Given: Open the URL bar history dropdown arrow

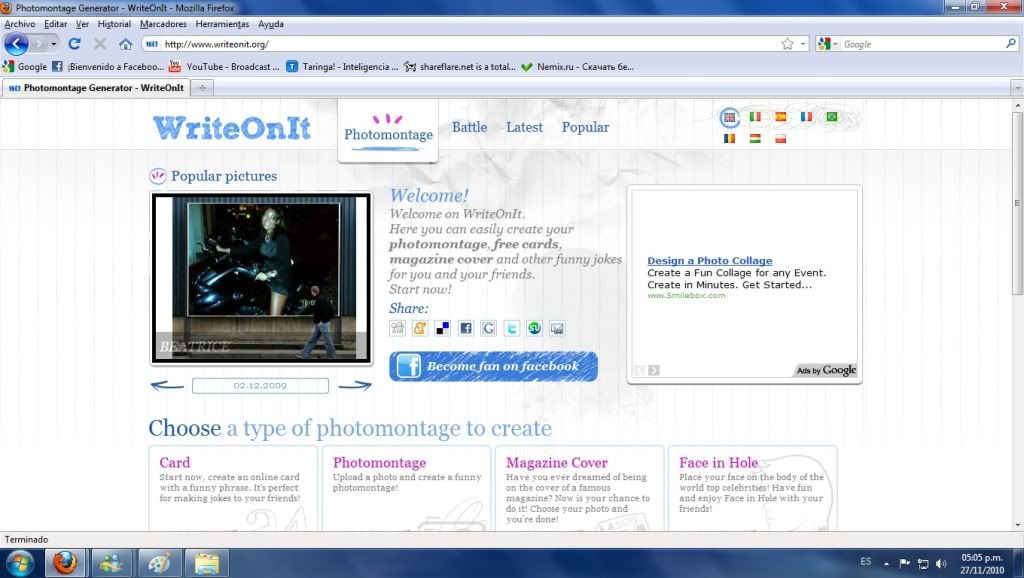Looking at the screenshot, I should point(803,44).
